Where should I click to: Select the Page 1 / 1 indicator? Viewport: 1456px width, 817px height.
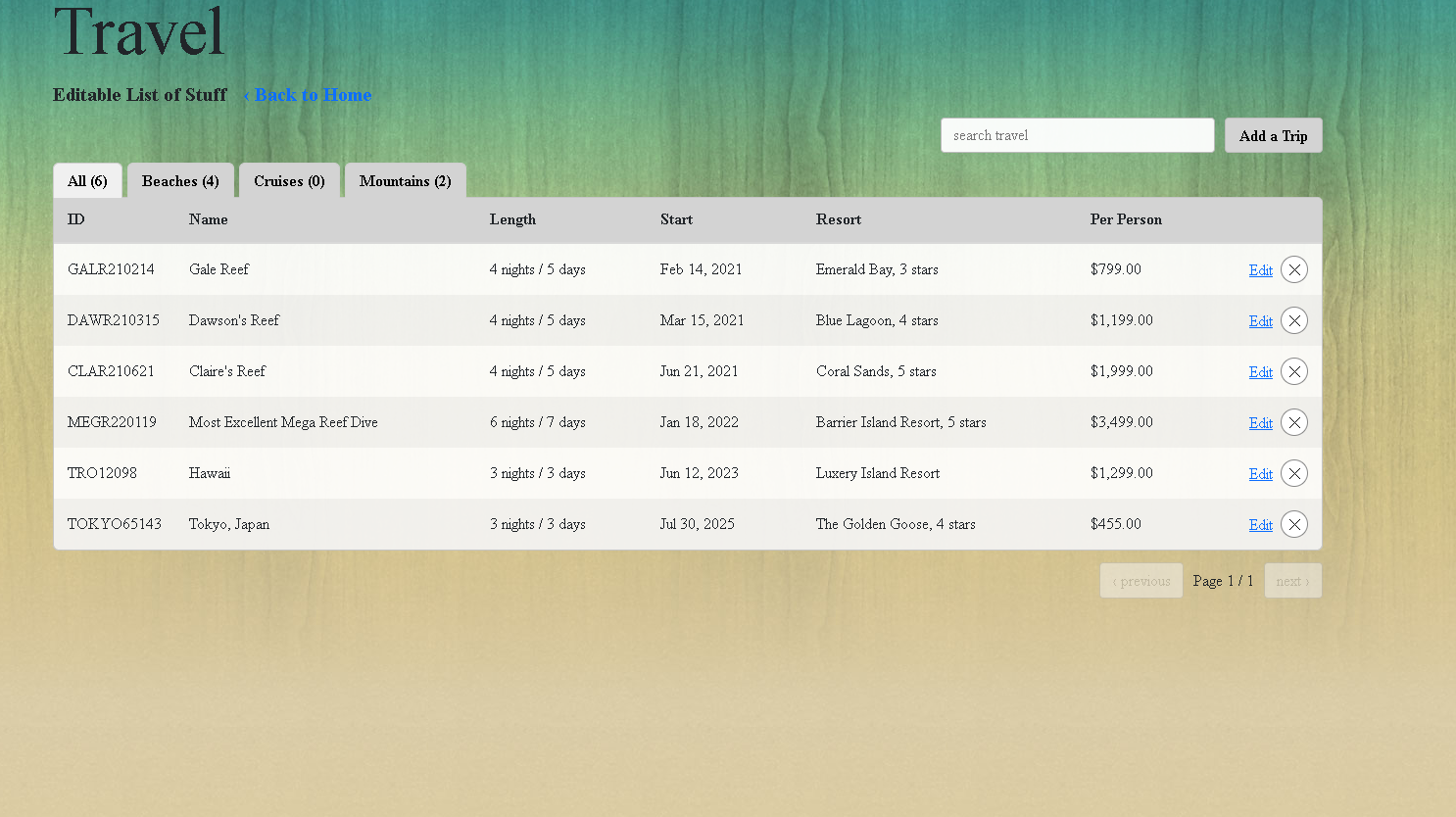(x=1223, y=581)
